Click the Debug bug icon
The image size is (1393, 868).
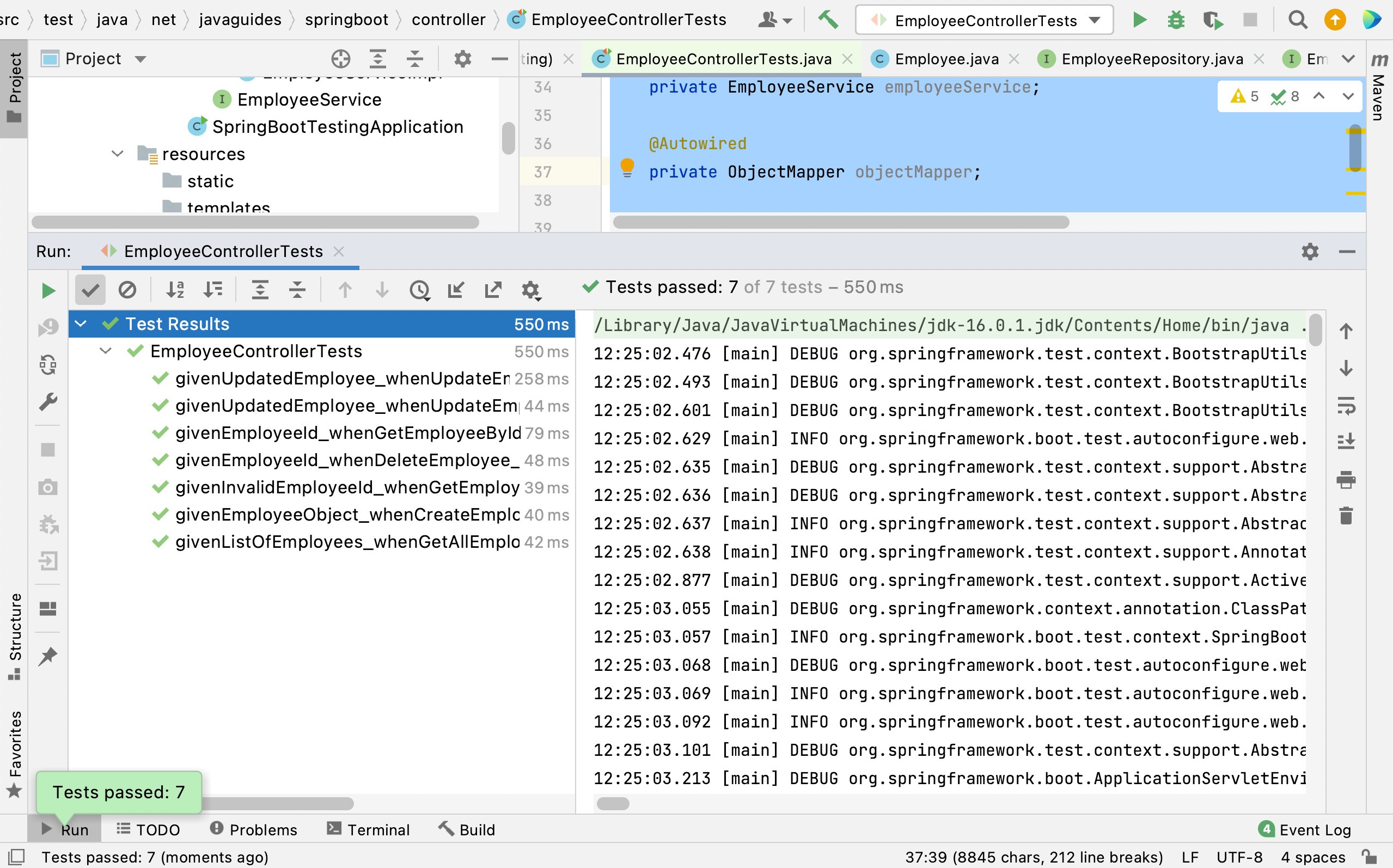pos(1176,20)
